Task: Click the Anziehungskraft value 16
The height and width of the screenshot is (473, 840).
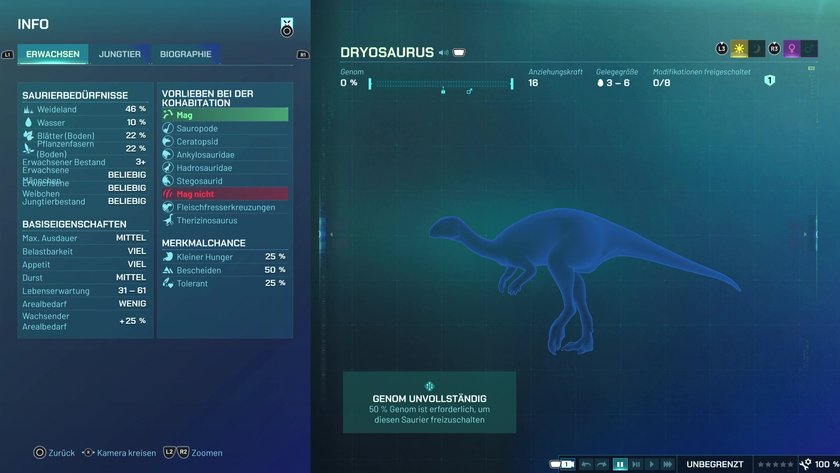Action: (533, 83)
